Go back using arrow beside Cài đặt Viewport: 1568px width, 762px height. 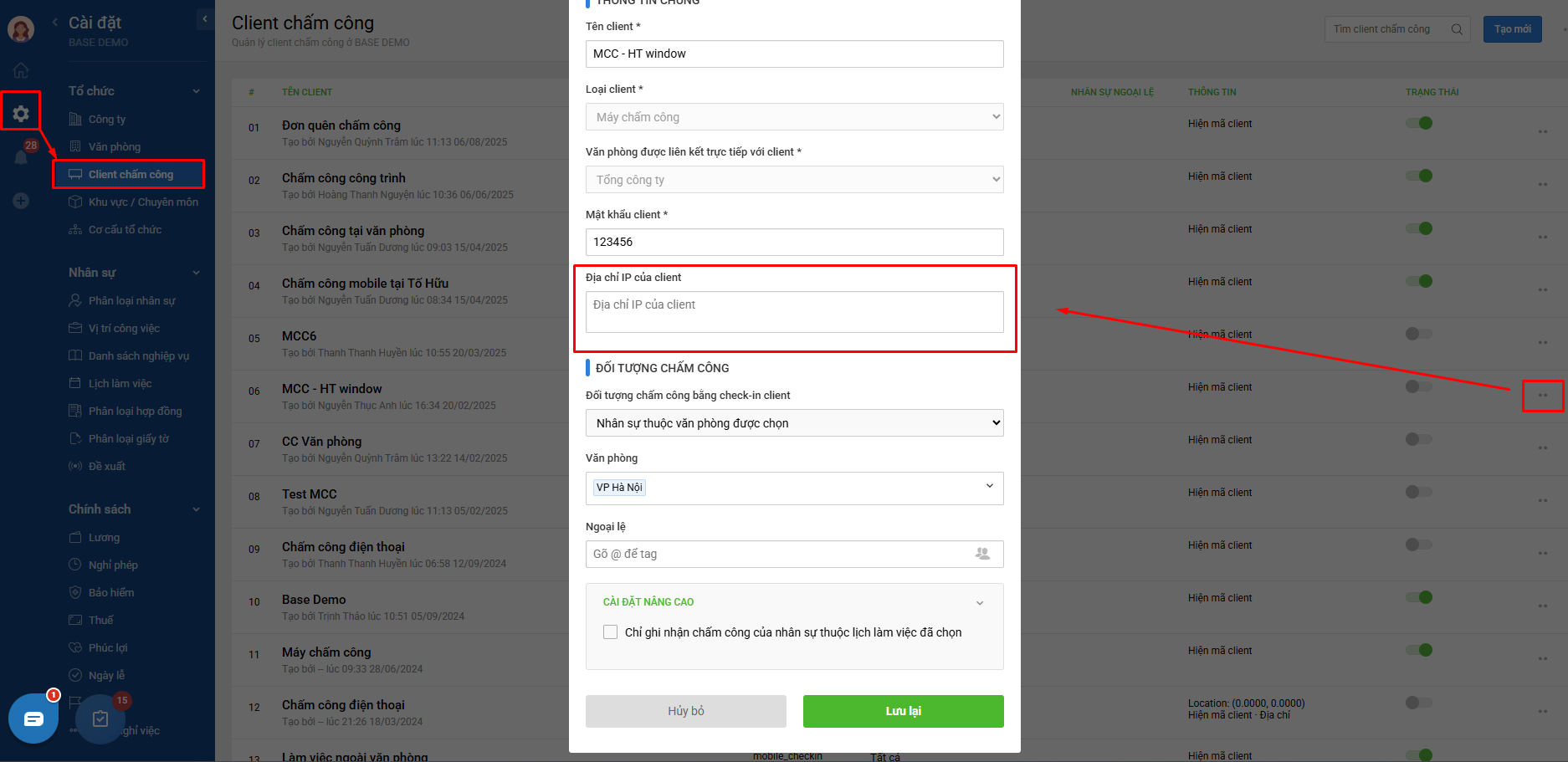[55, 23]
